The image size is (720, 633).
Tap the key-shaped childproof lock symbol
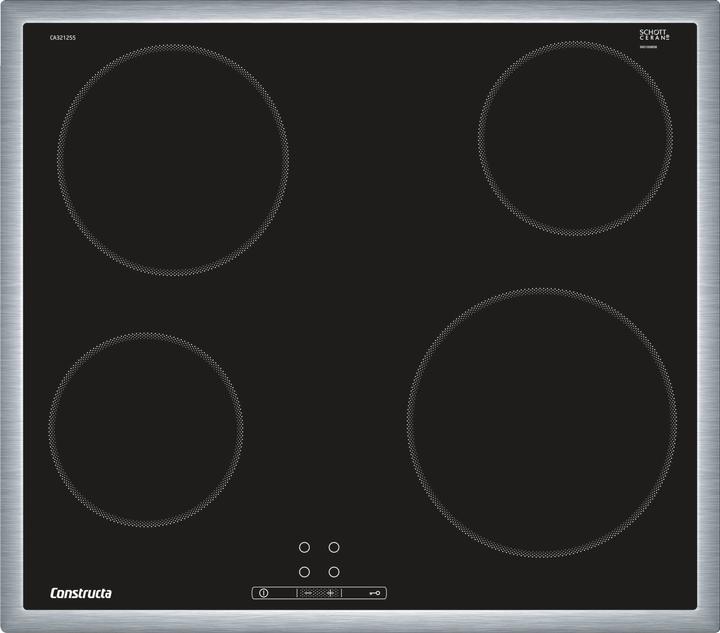[x=375, y=593]
